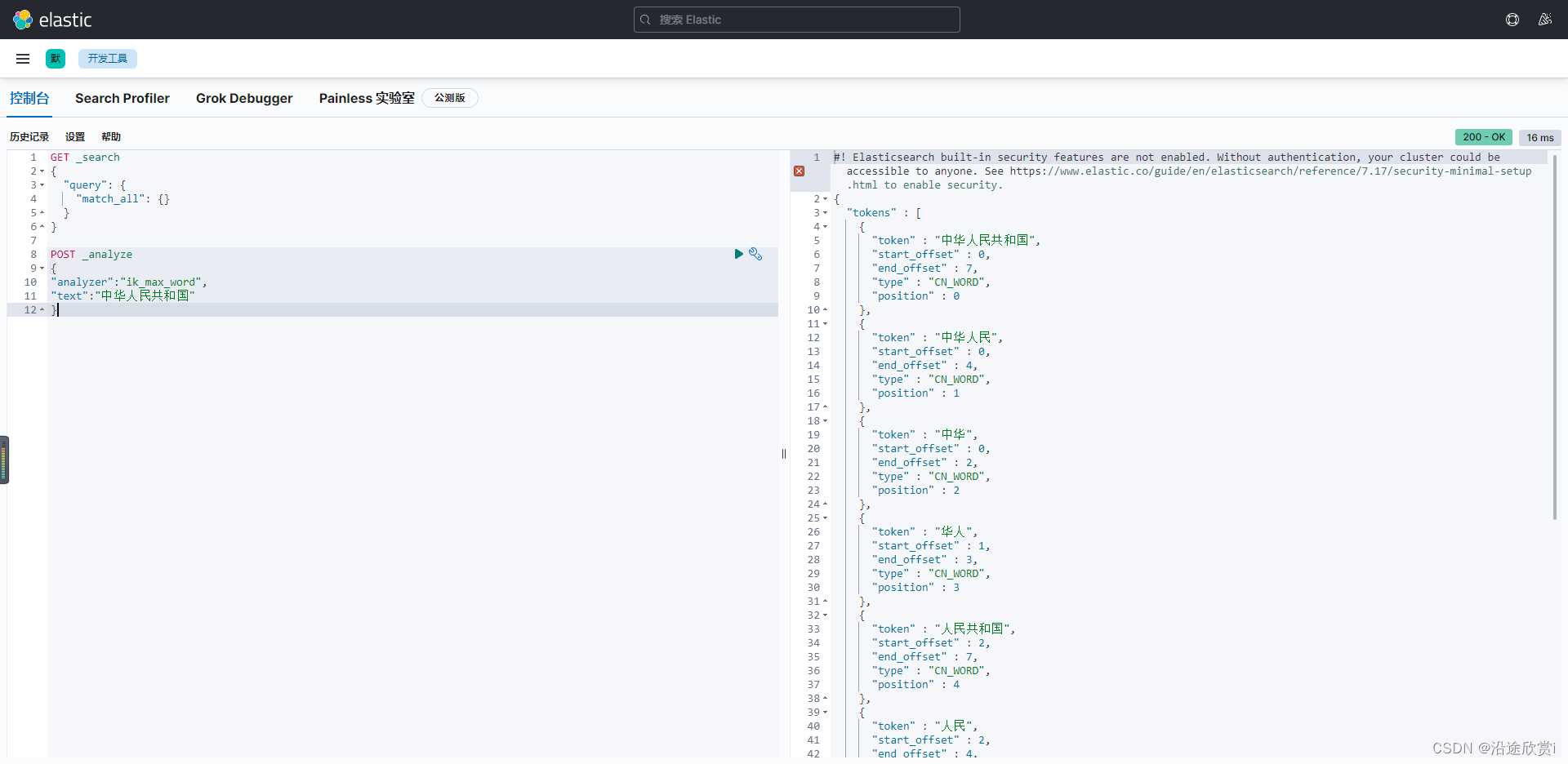Image resolution: width=1568 pixels, height=764 pixels.
Task: Click the 开发工具 breadcrumb badge
Action: point(108,59)
